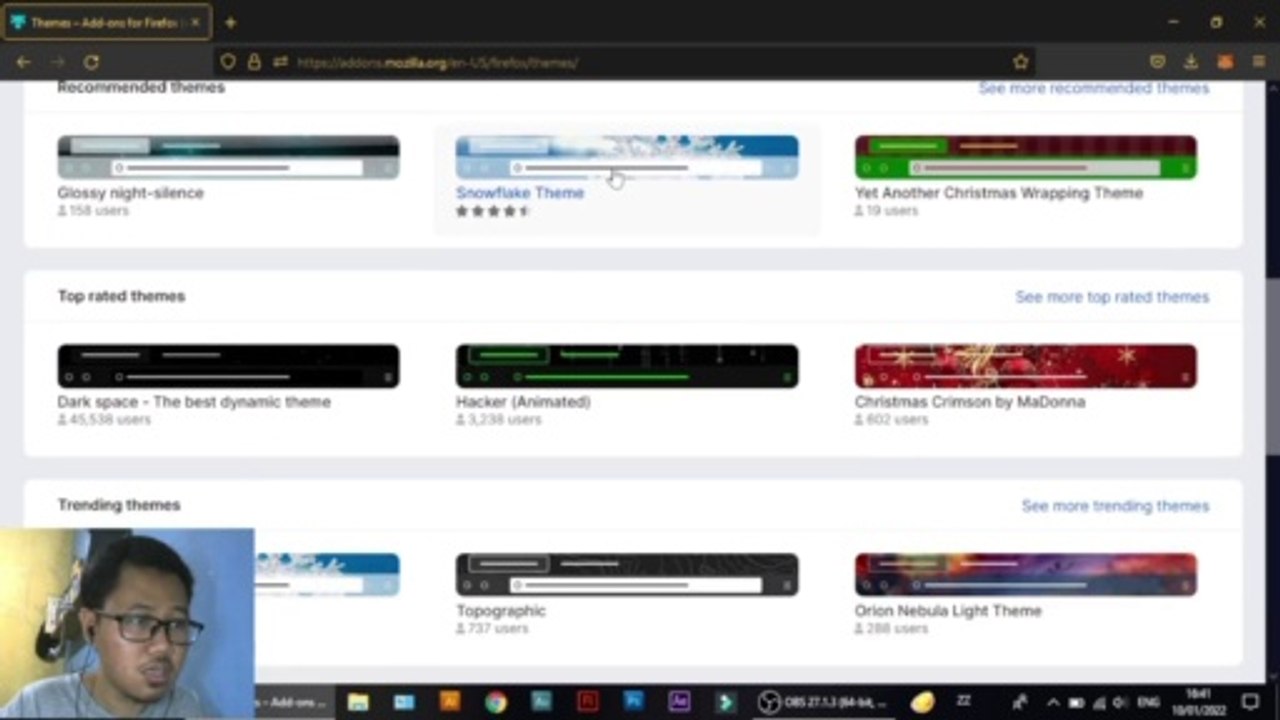Click the Glossy night-silence title link
1280x720 pixels.
(x=130, y=193)
